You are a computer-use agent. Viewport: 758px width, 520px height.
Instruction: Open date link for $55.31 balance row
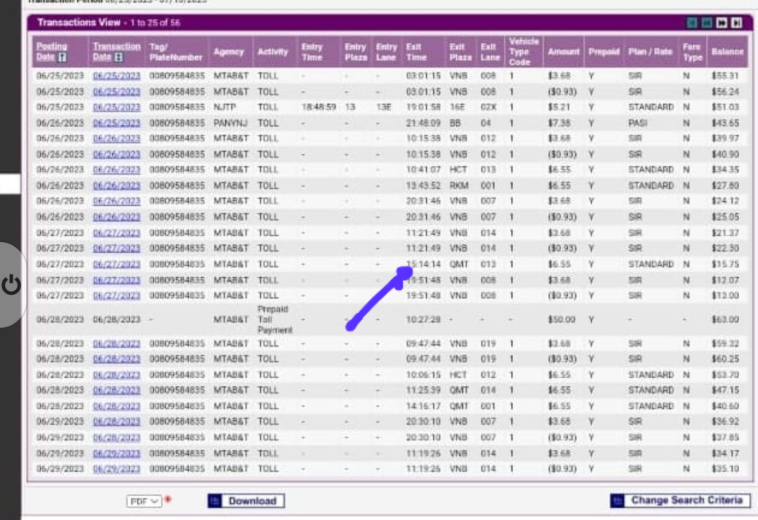click(x=117, y=76)
